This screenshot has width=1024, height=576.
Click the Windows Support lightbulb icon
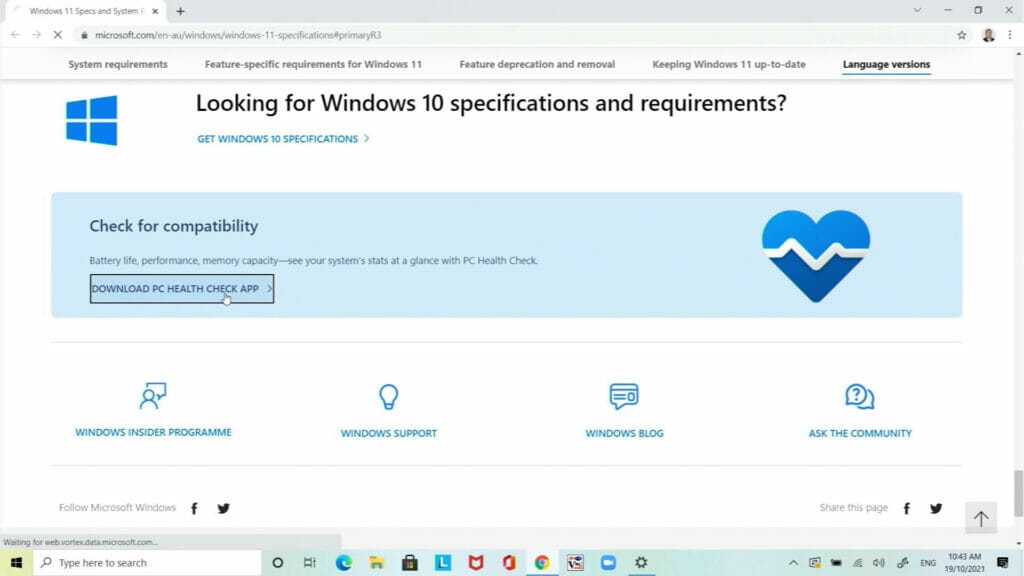tap(388, 397)
